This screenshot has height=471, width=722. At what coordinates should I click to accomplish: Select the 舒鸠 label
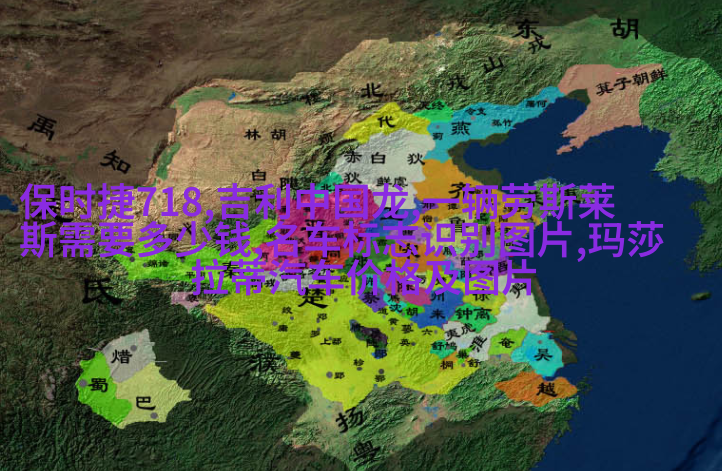[x=444, y=345]
